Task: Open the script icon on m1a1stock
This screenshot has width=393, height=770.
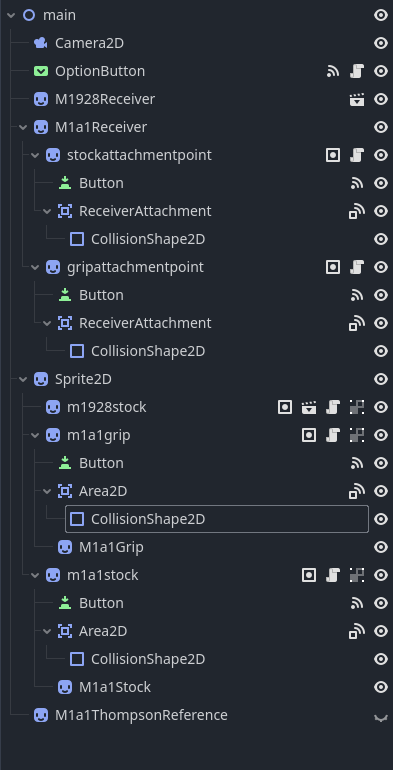Action: [333, 575]
